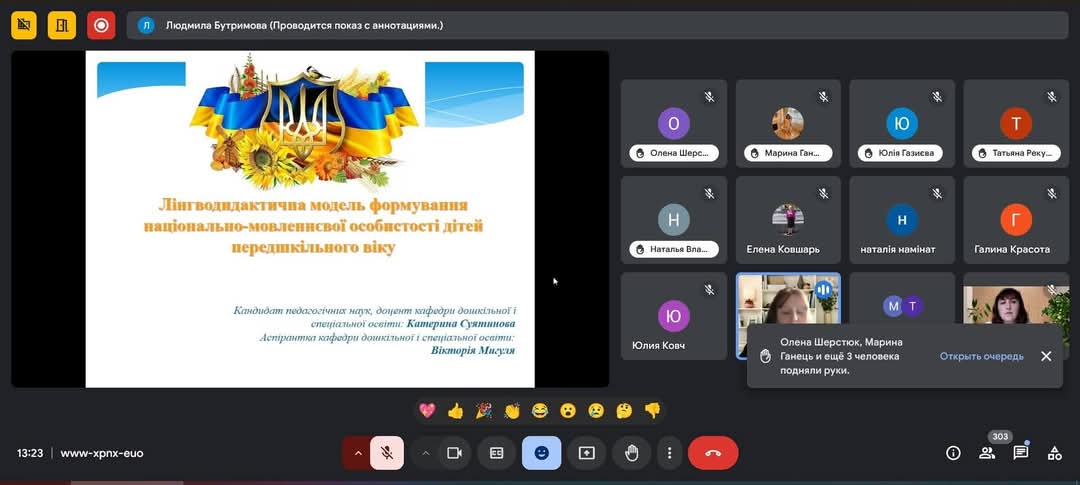Send the heart emoji reaction
This screenshot has height=485, width=1080.
(427, 410)
